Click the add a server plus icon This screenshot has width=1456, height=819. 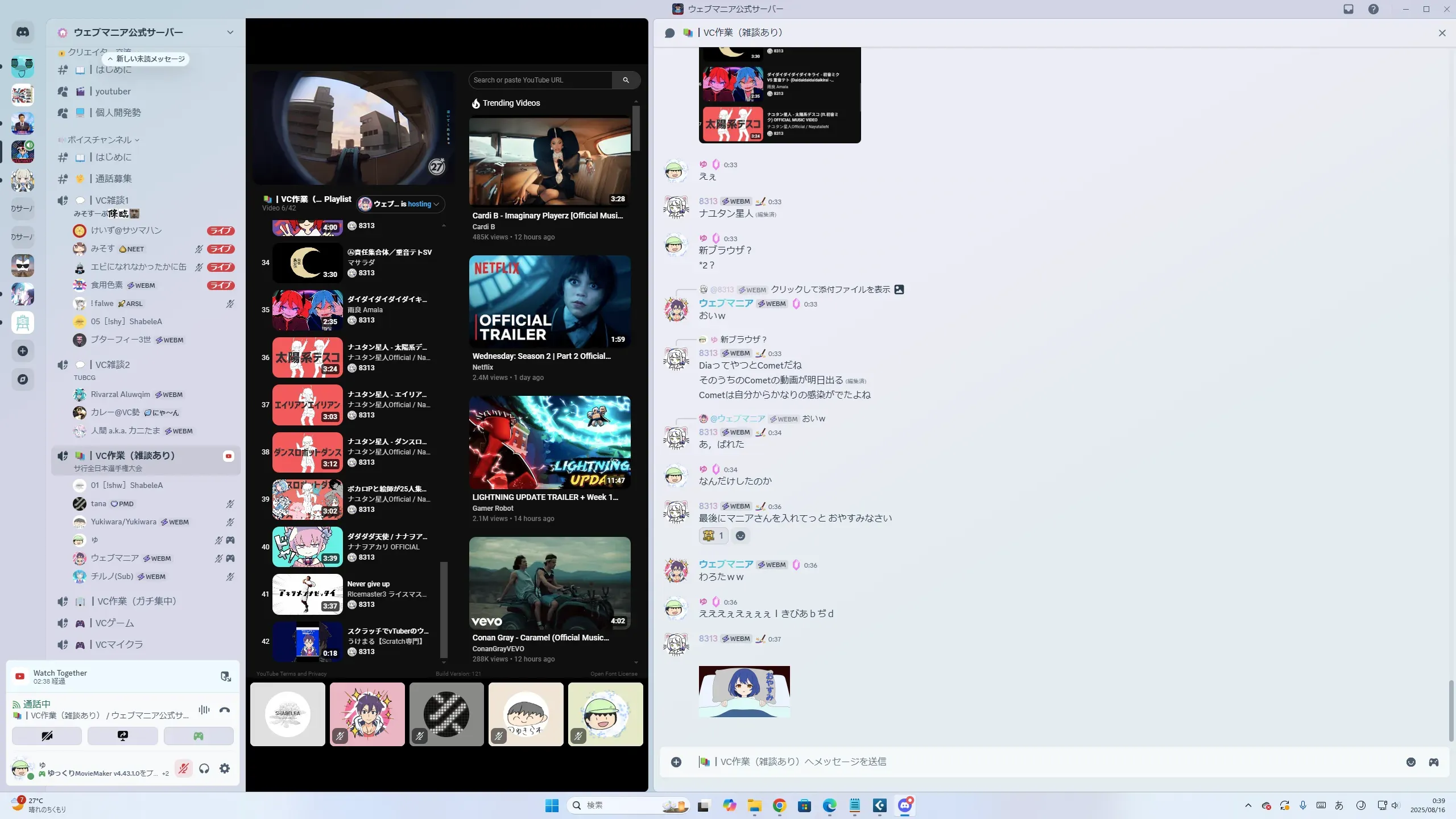point(23,351)
